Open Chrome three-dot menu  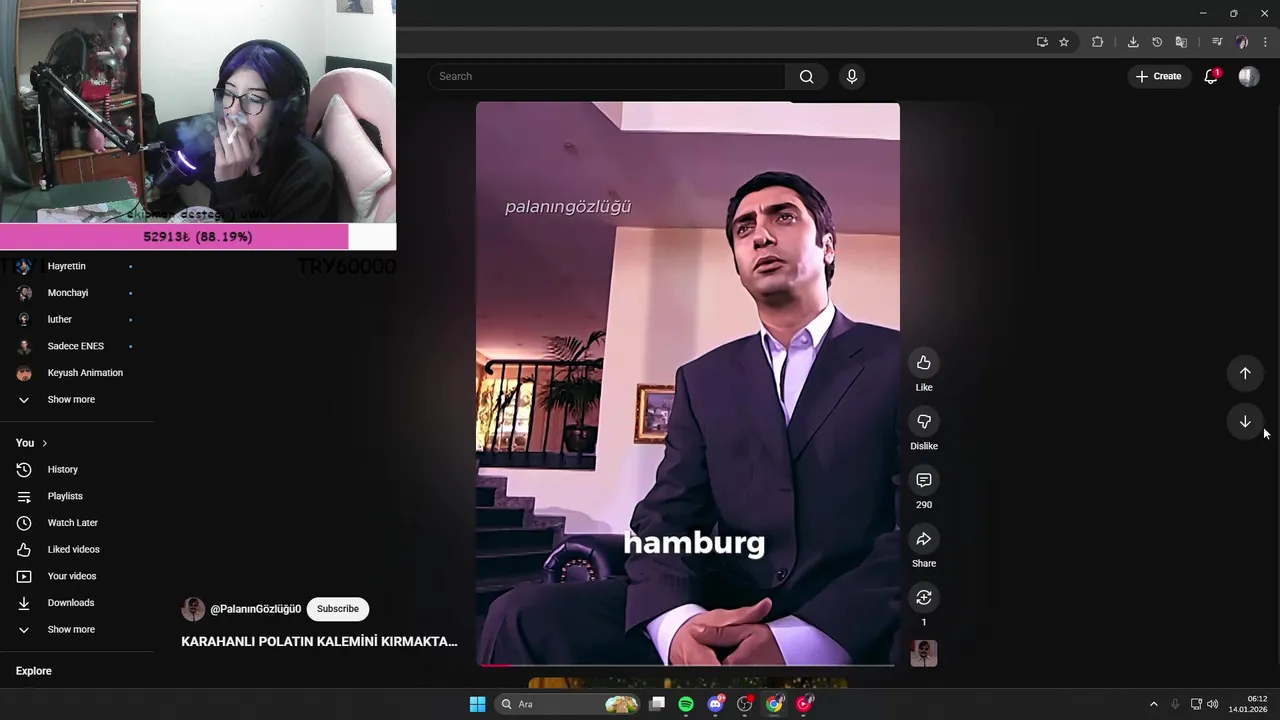(1265, 42)
